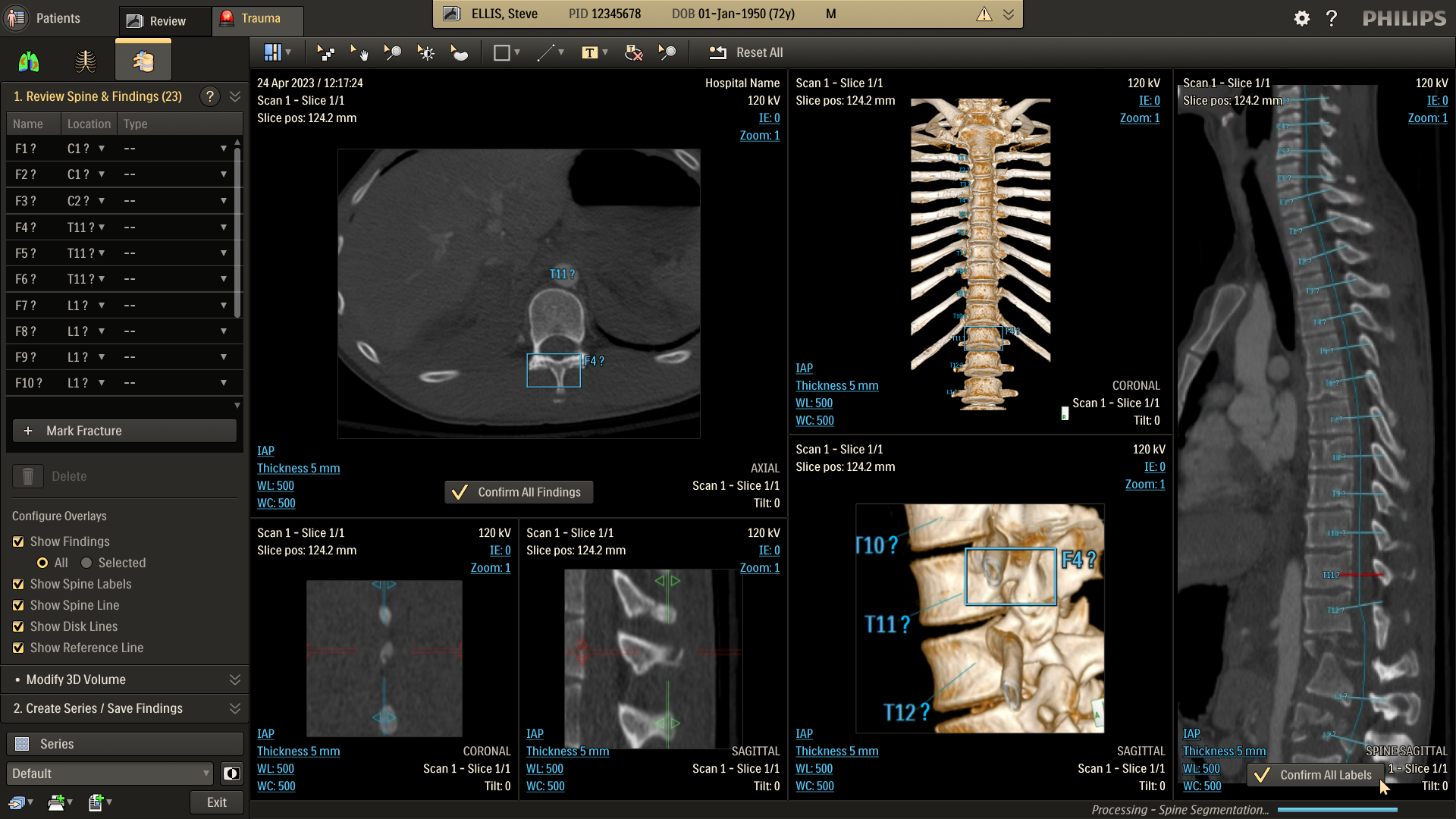The height and width of the screenshot is (819, 1456).
Task: Select the line measurement tool
Action: point(545,52)
